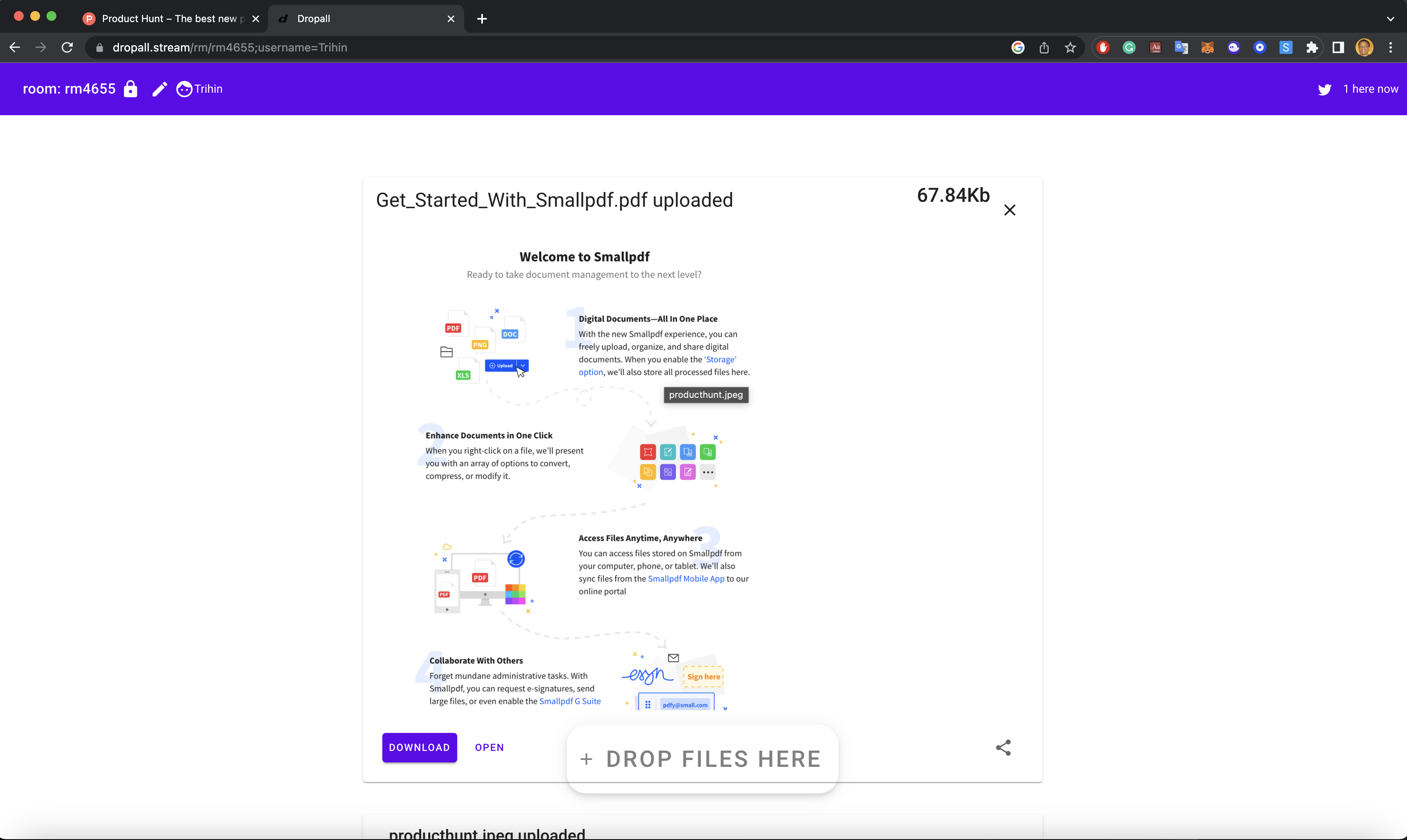Open the Grammarly extension

(x=1129, y=47)
